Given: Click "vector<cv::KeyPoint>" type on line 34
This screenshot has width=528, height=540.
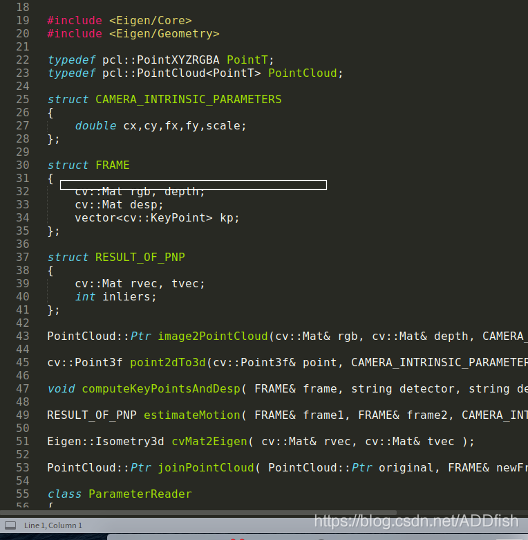Looking at the screenshot, I should (x=144, y=218).
